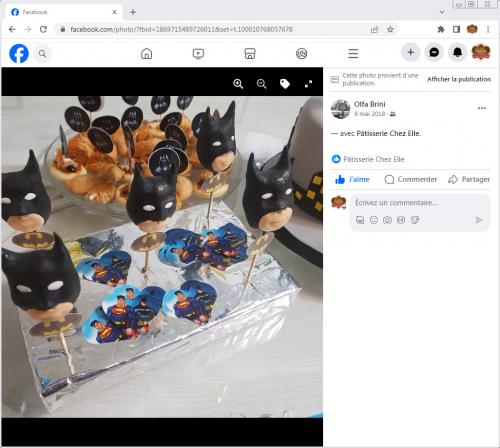Attach a photo to the comment
Image resolution: width=500 pixels, height=448 pixels.
[x=387, y=220]
